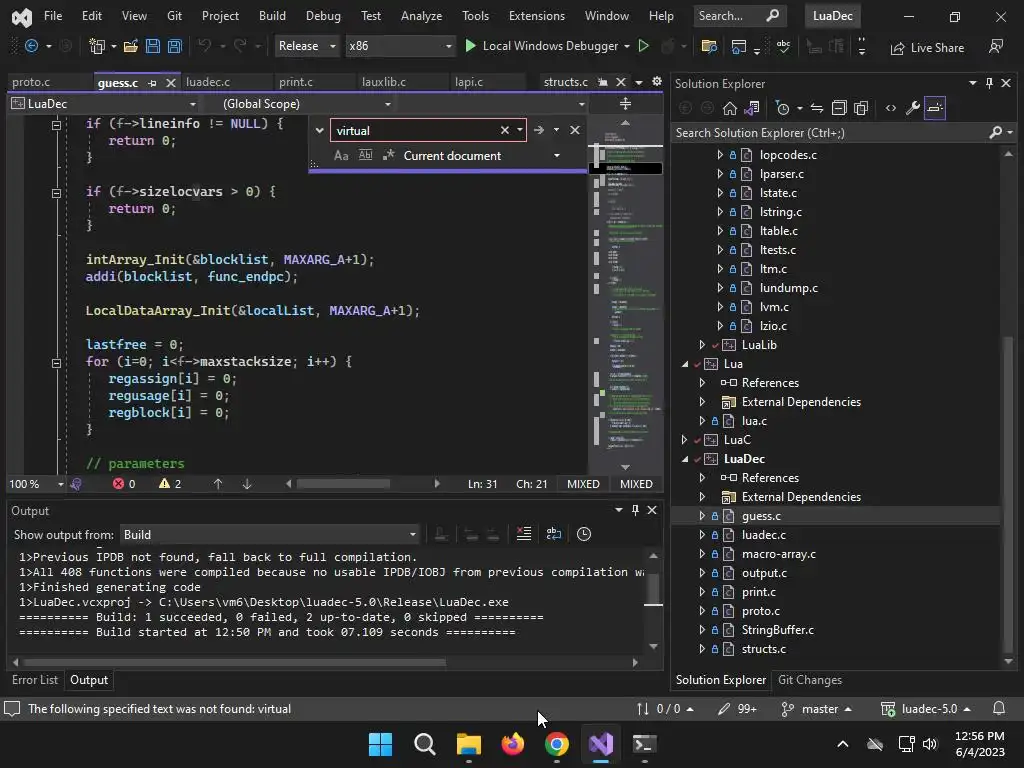Open Live Share
The width and height of the screenshot is (1024, 768).
click(x=927, y=48)
